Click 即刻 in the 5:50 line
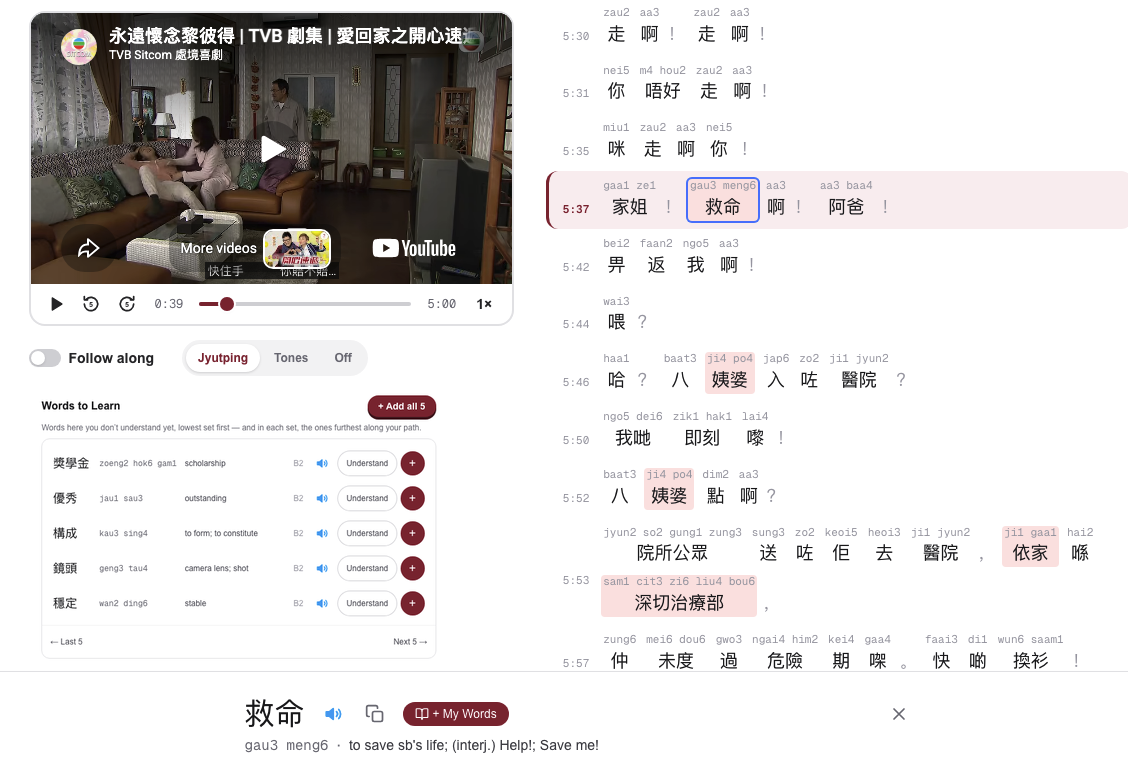The image size is (1128, 759). (x=702, y=437)
